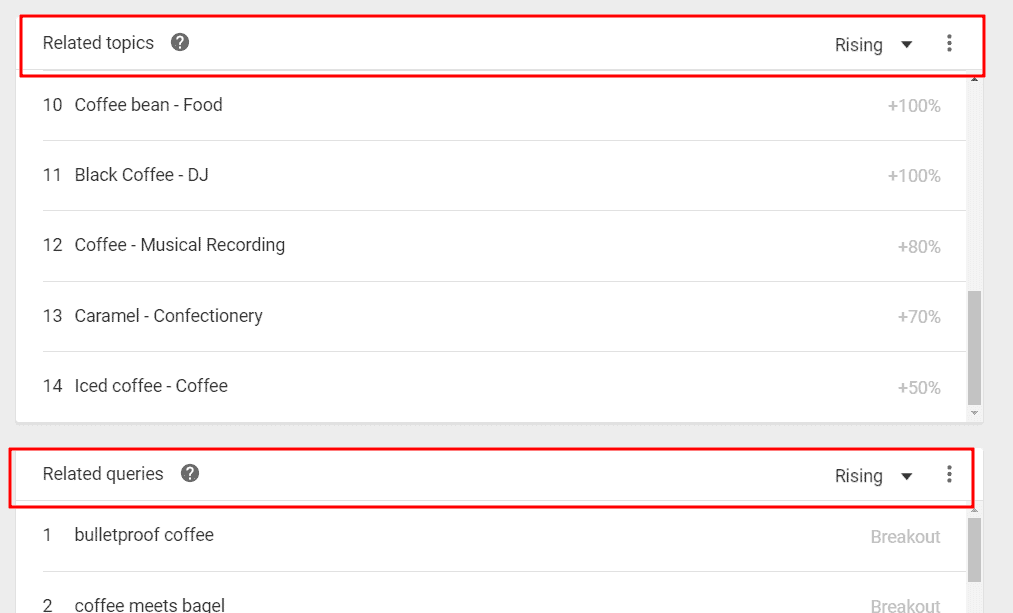The width and height of the screenshot is (1013, 613).
Task: Expand Rising dropdown in Related topics
Action: point(873,45)
